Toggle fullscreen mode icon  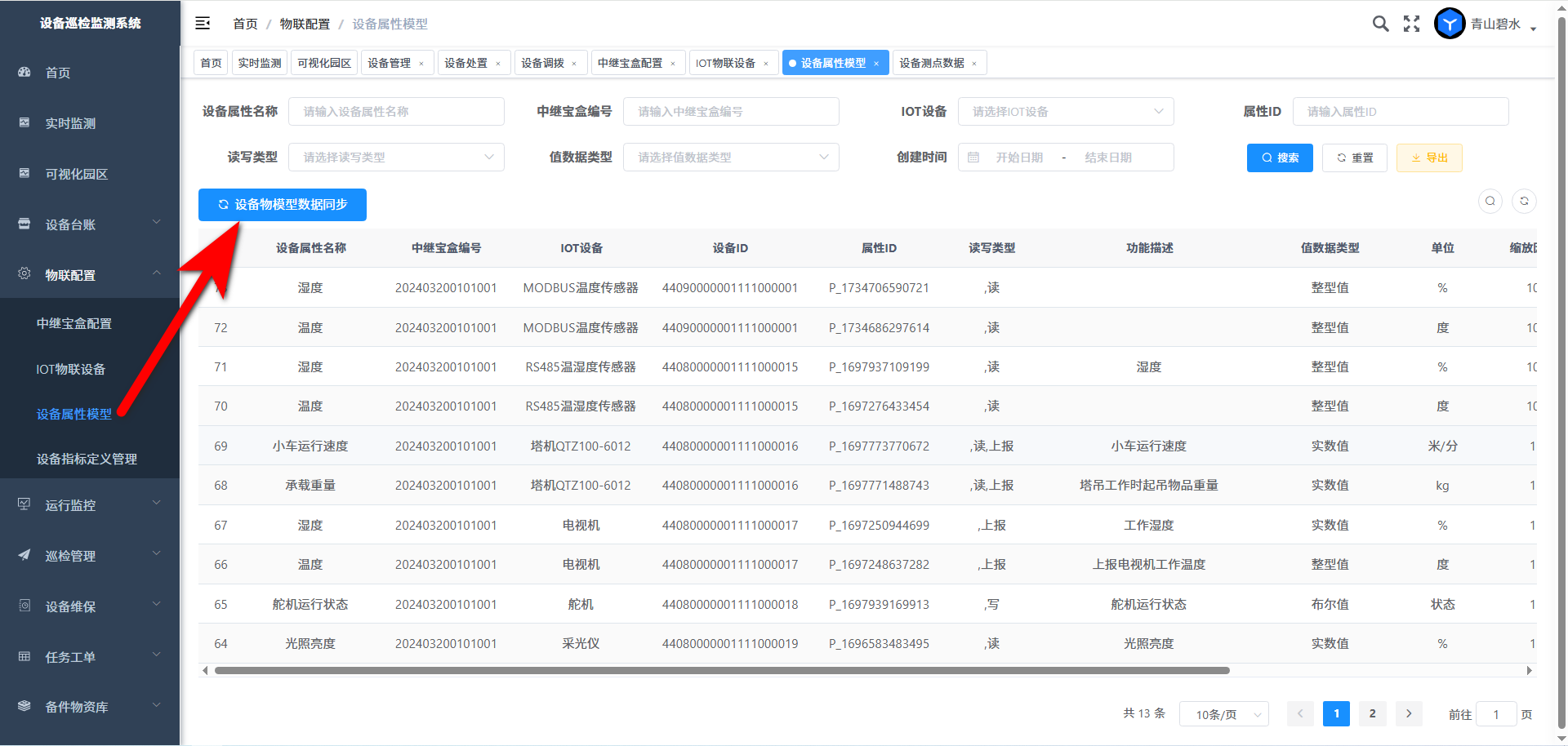pyautogui.click(x=1411, y=24)
